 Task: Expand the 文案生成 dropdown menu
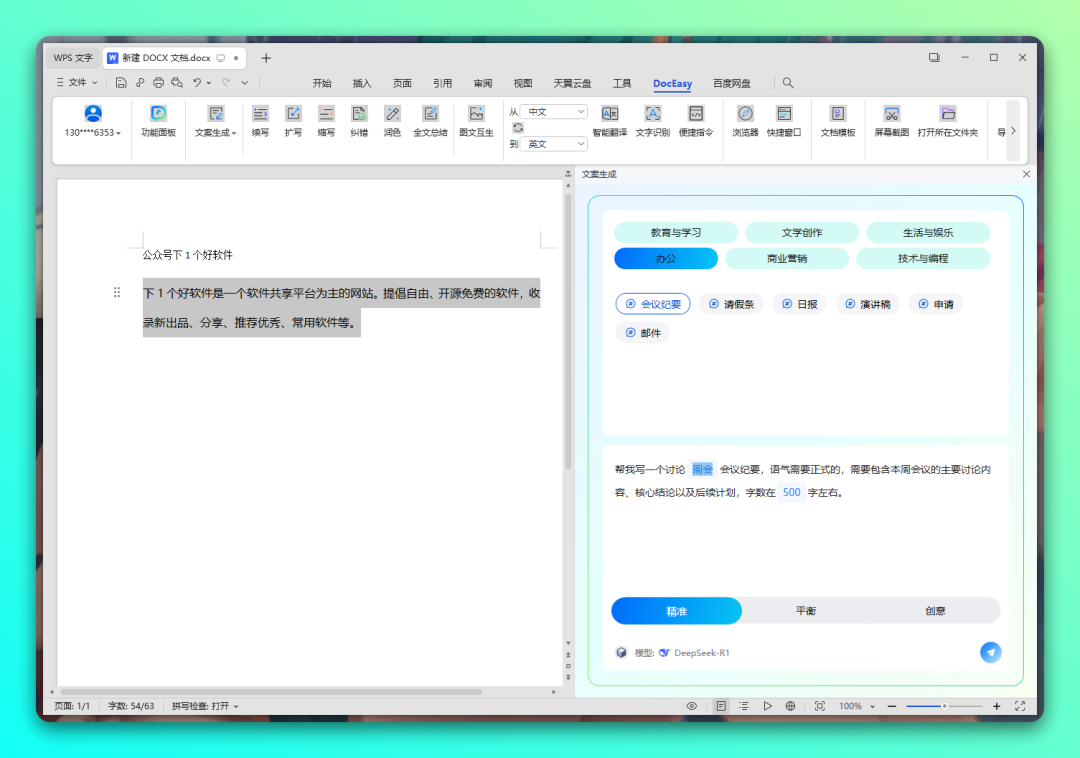[216, 132]
